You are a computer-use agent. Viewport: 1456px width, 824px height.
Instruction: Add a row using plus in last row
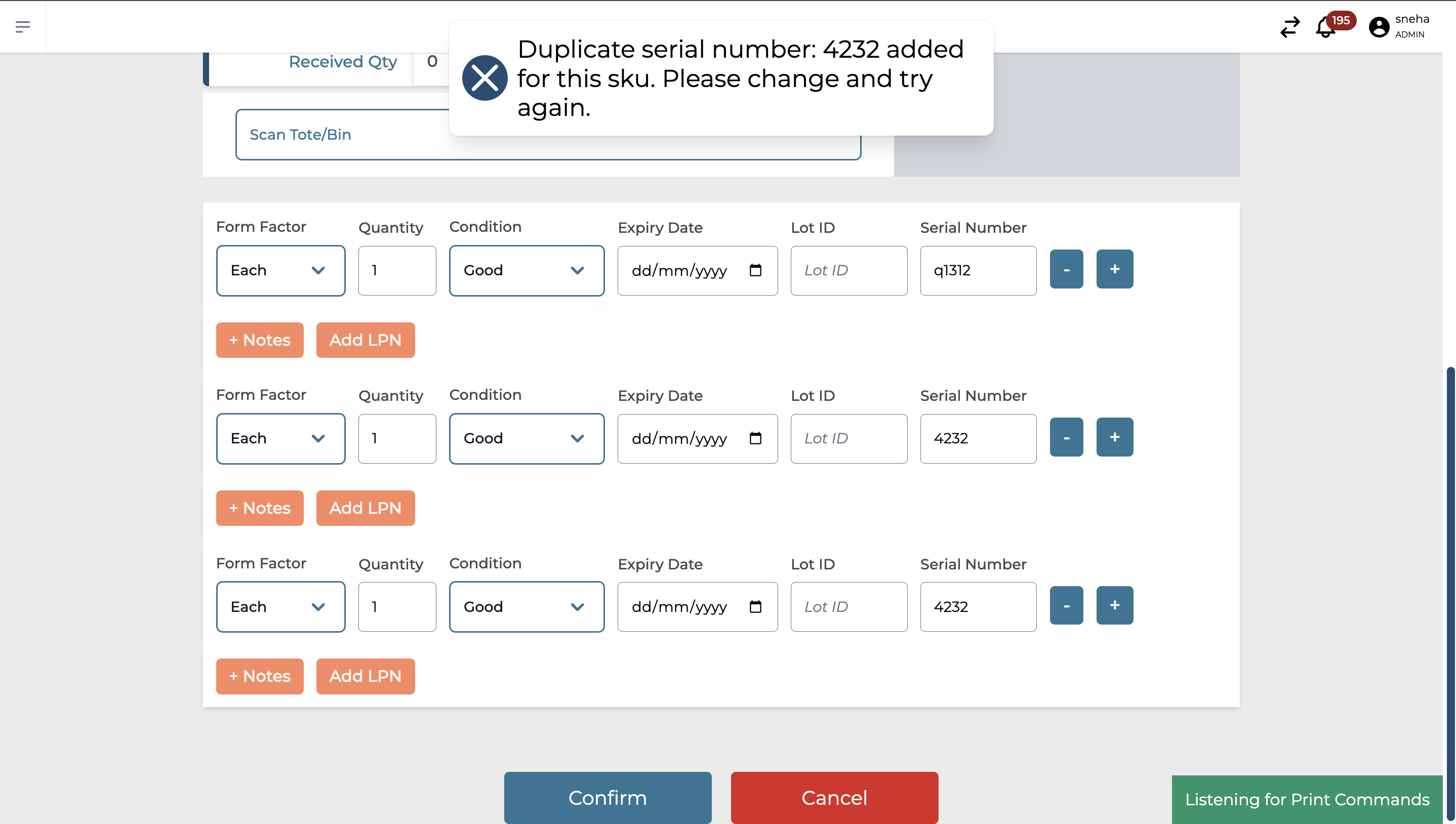1114,605
